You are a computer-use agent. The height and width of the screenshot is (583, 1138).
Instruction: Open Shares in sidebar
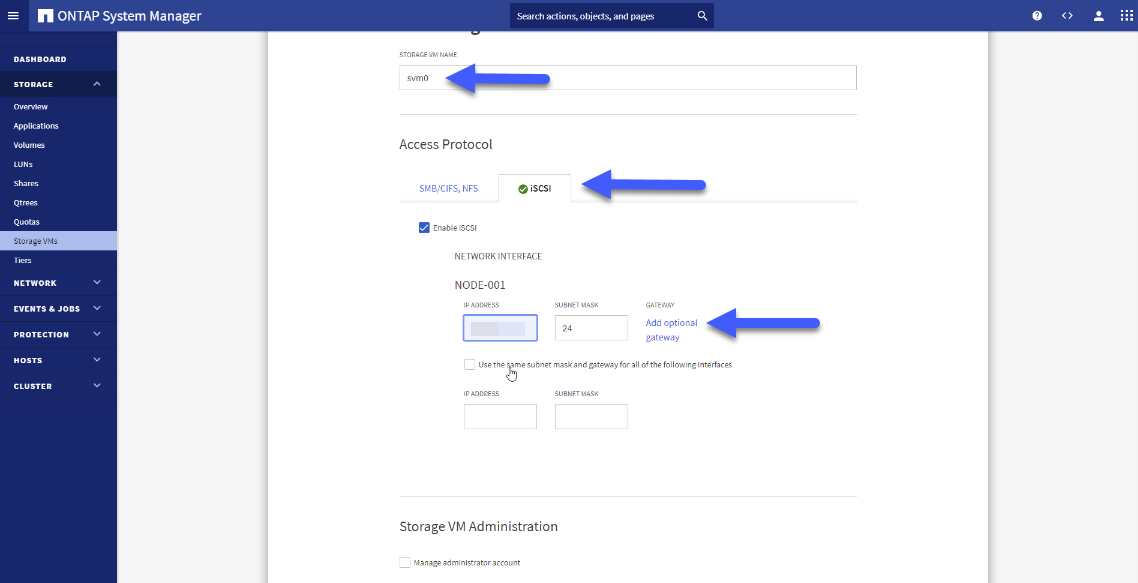pyautogui.click(x=26, y=184)
